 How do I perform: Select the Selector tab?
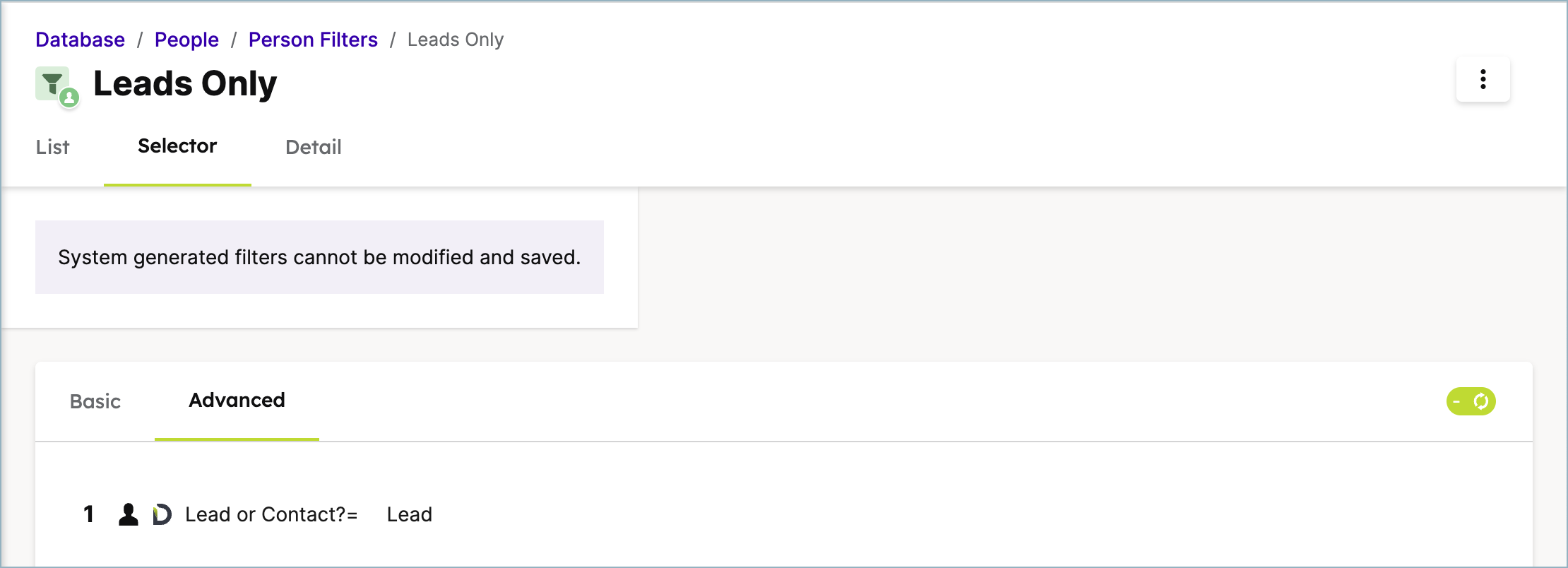click(x=177, y=146)
